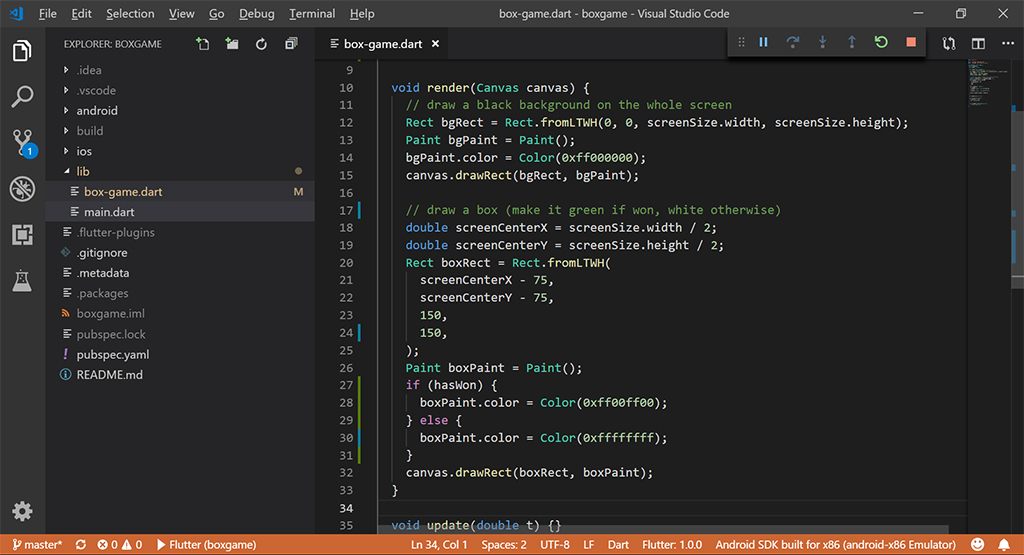Restart the debug session
1024x555 pixels.
tap(880, 43)
